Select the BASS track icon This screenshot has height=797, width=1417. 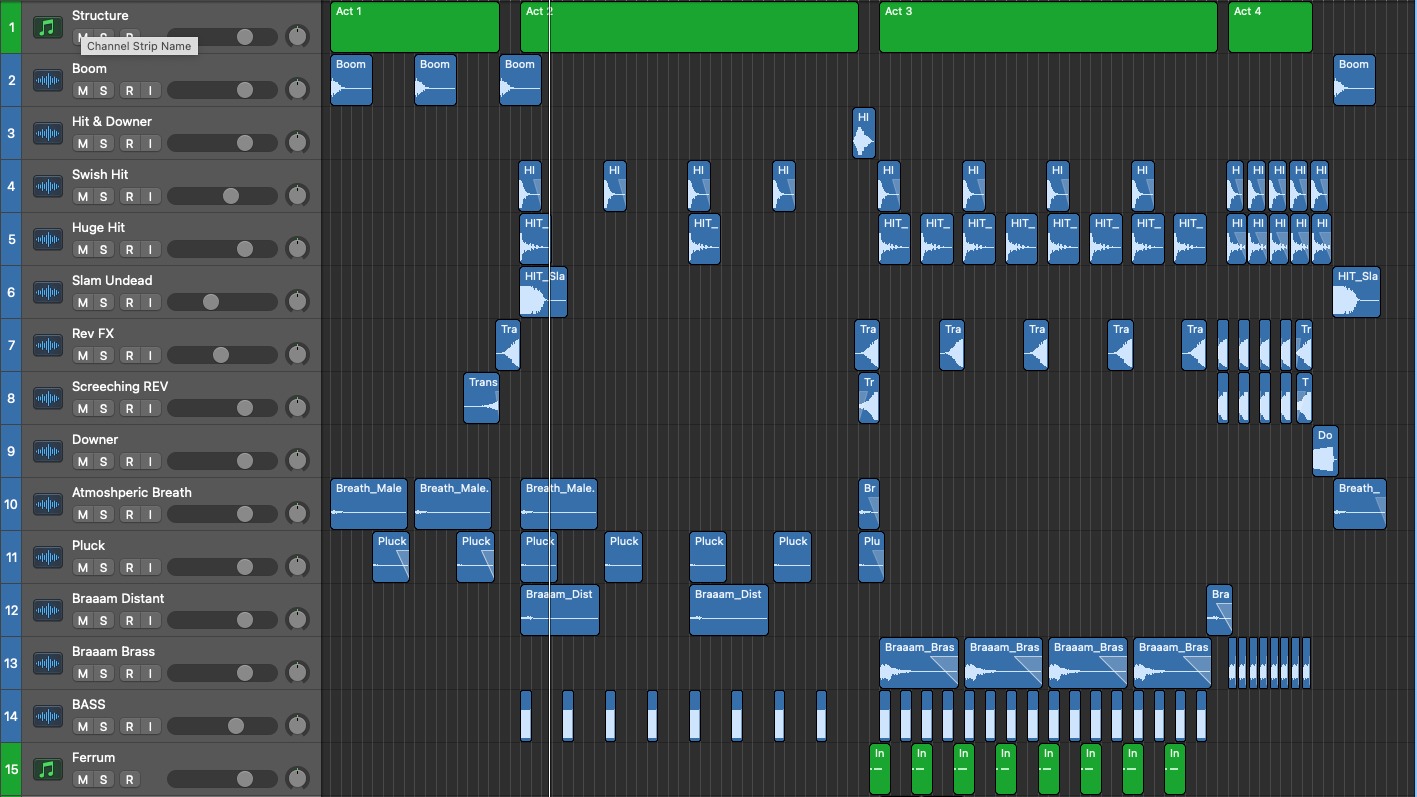[48, 716]
